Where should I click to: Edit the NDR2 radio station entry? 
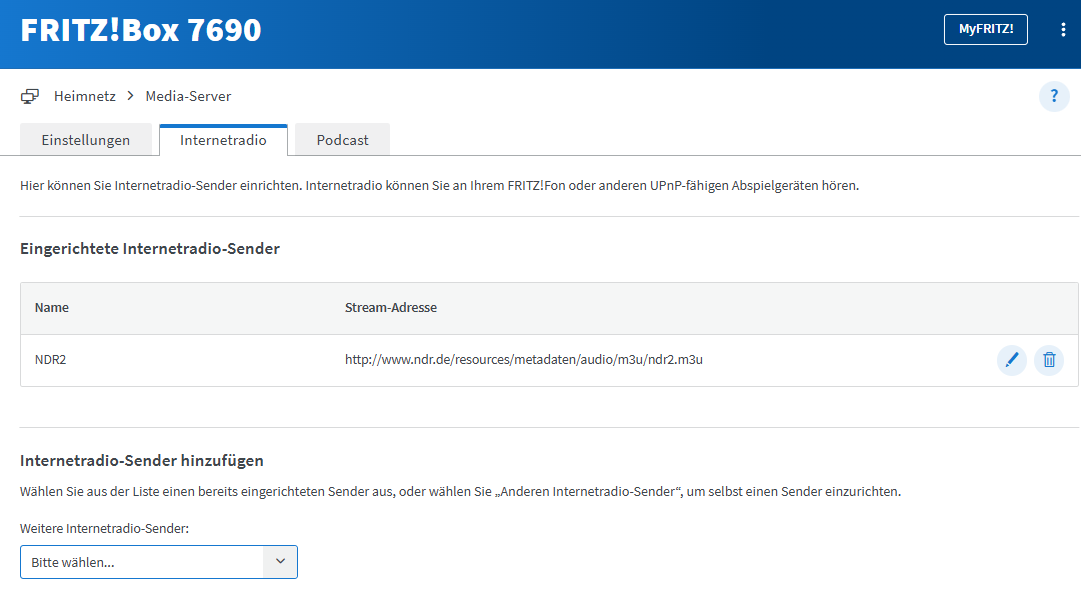coord(1011,360)
